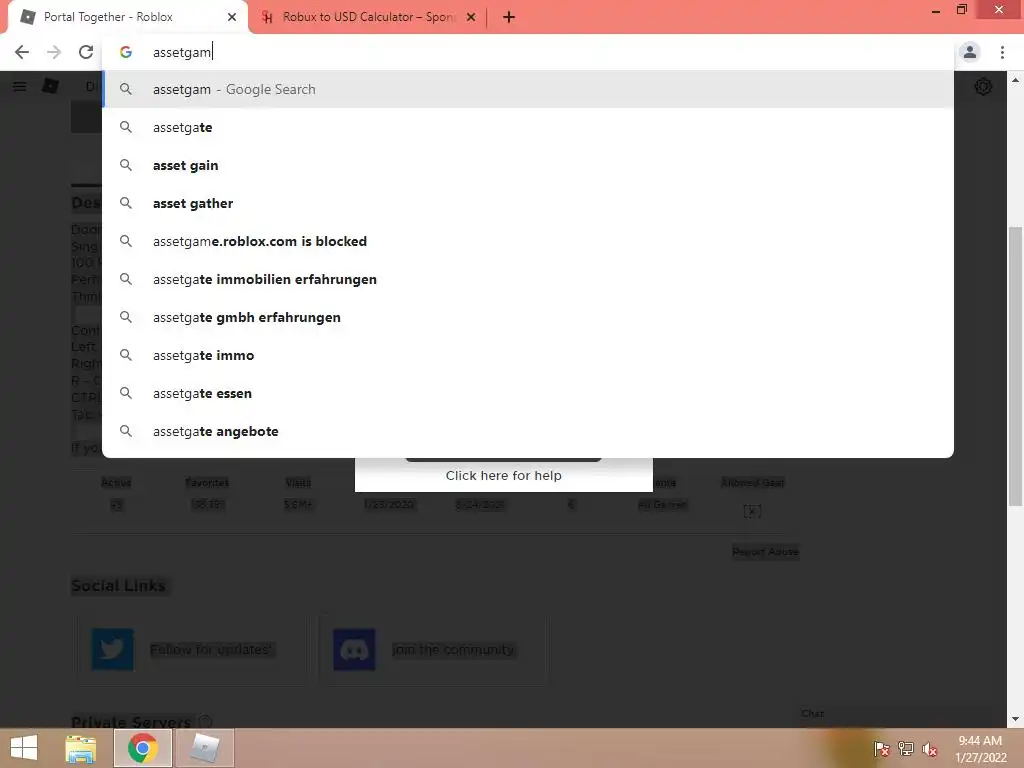Select the 'assetgate angebote' suggestion
Viewport: 1024px width, 768px height.
click(x=528, y=431)
